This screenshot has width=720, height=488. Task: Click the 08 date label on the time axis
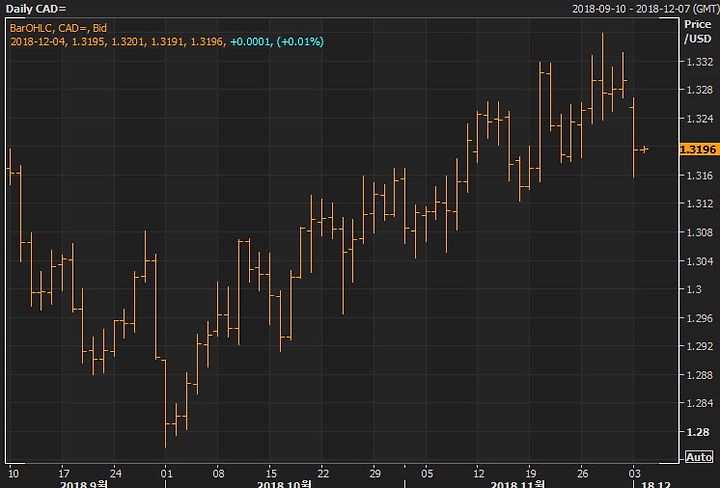pos(219,473)
